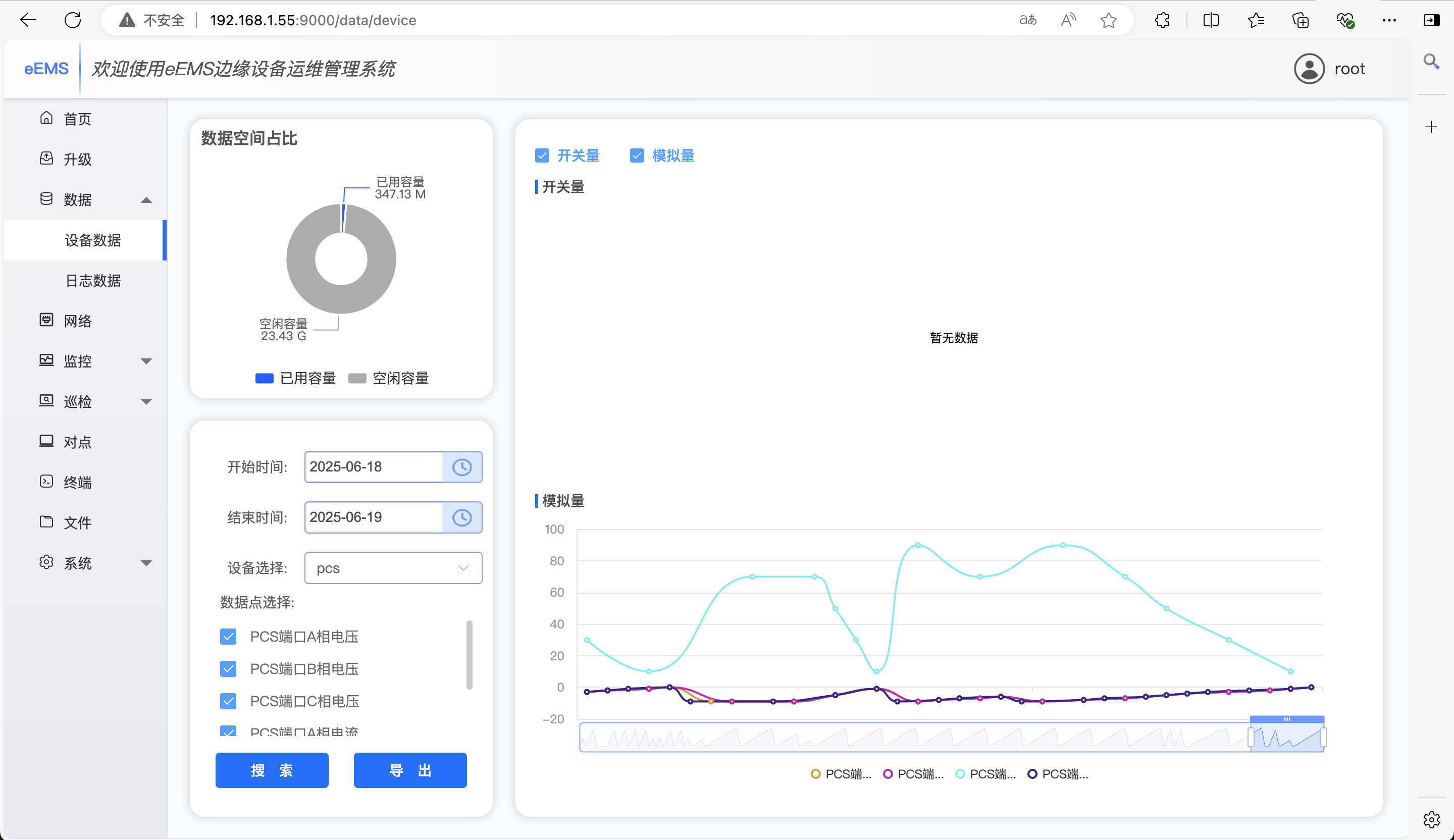1454x840 pixels.
Task: Click the sidebar search magnifier icon
Action: [1431, 61]
